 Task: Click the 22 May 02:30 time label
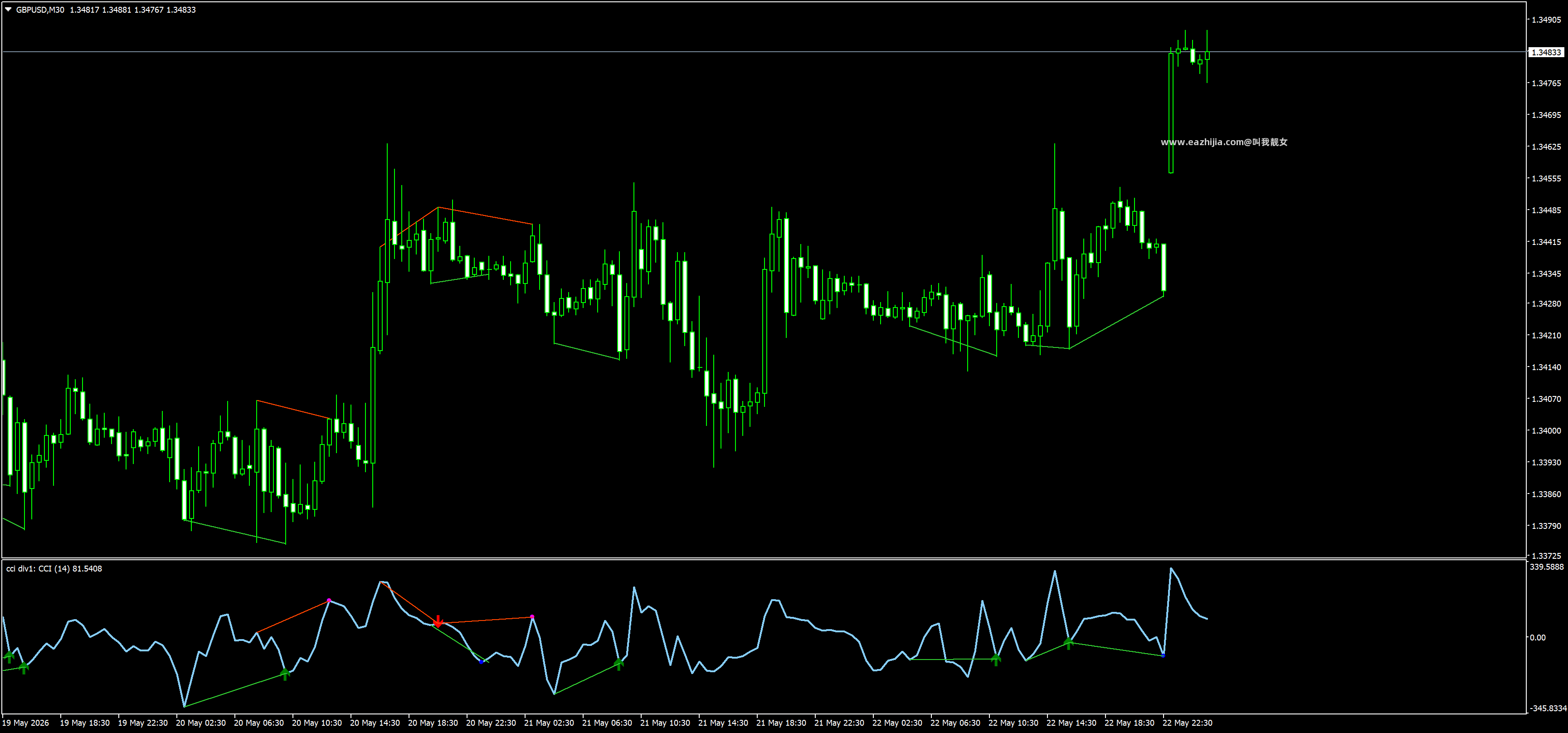(x=897, y=723)
